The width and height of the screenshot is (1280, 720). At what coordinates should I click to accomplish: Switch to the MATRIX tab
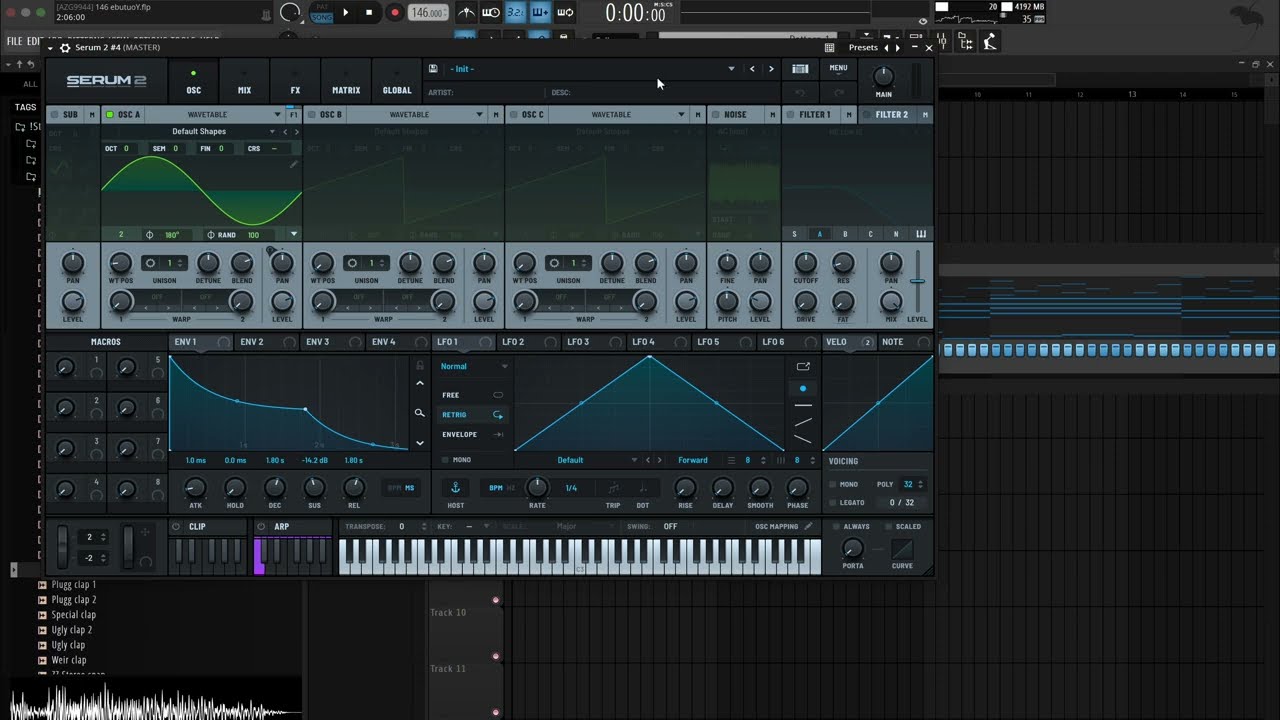(x=346, y=82)
